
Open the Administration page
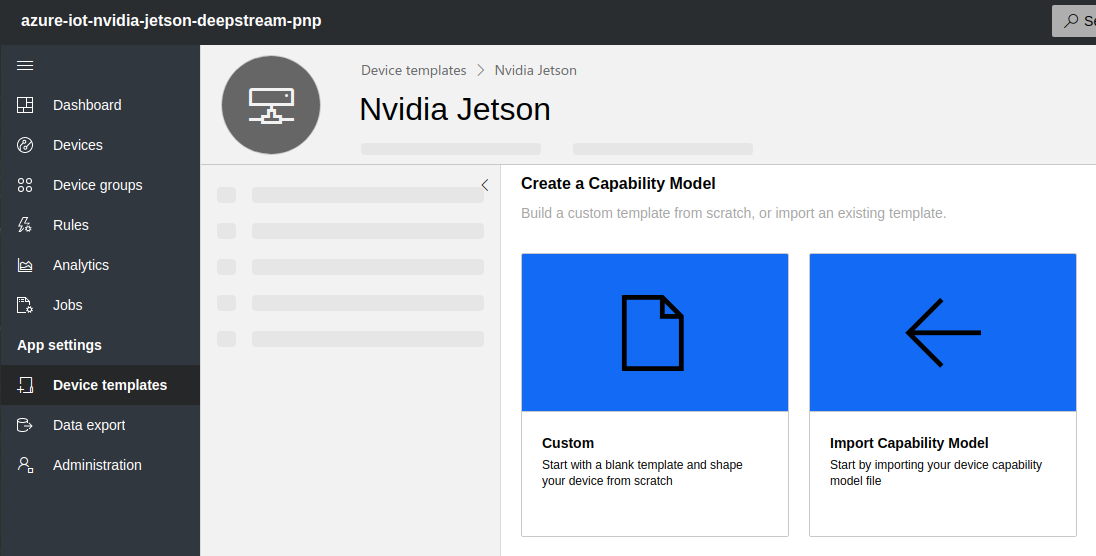tap(100, 465)
